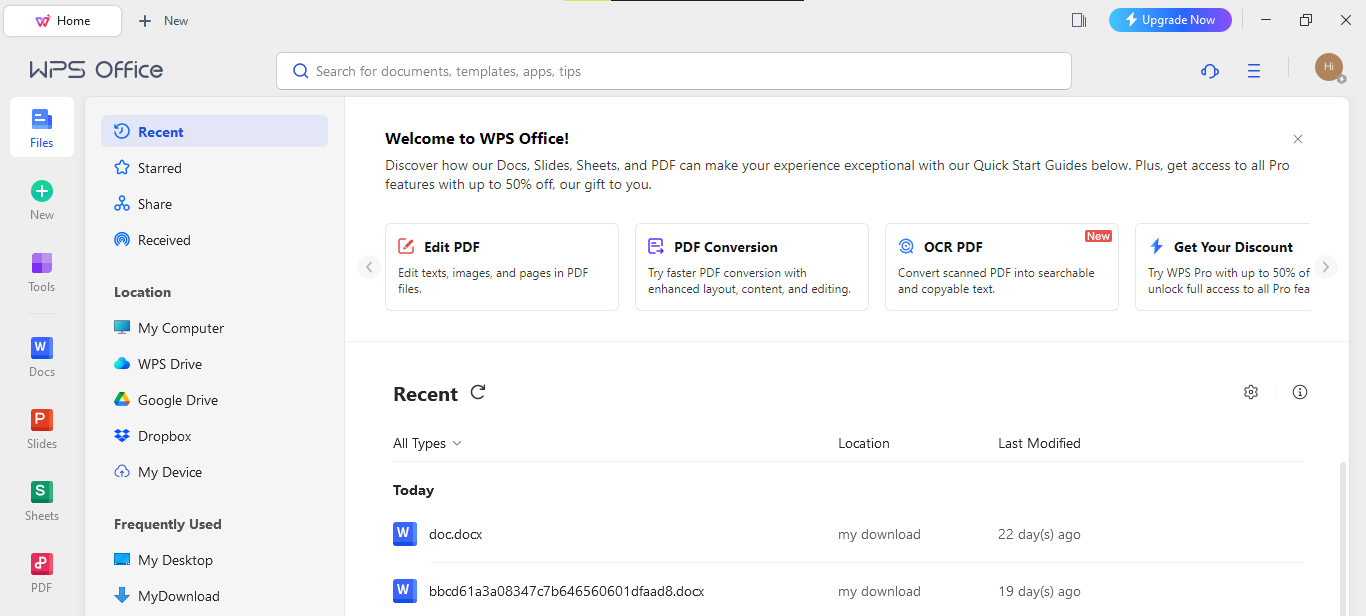The height and width of the screenshot is (616, 1366).
Task: Open the All Types filter dropdown
Action: (427, 443)
